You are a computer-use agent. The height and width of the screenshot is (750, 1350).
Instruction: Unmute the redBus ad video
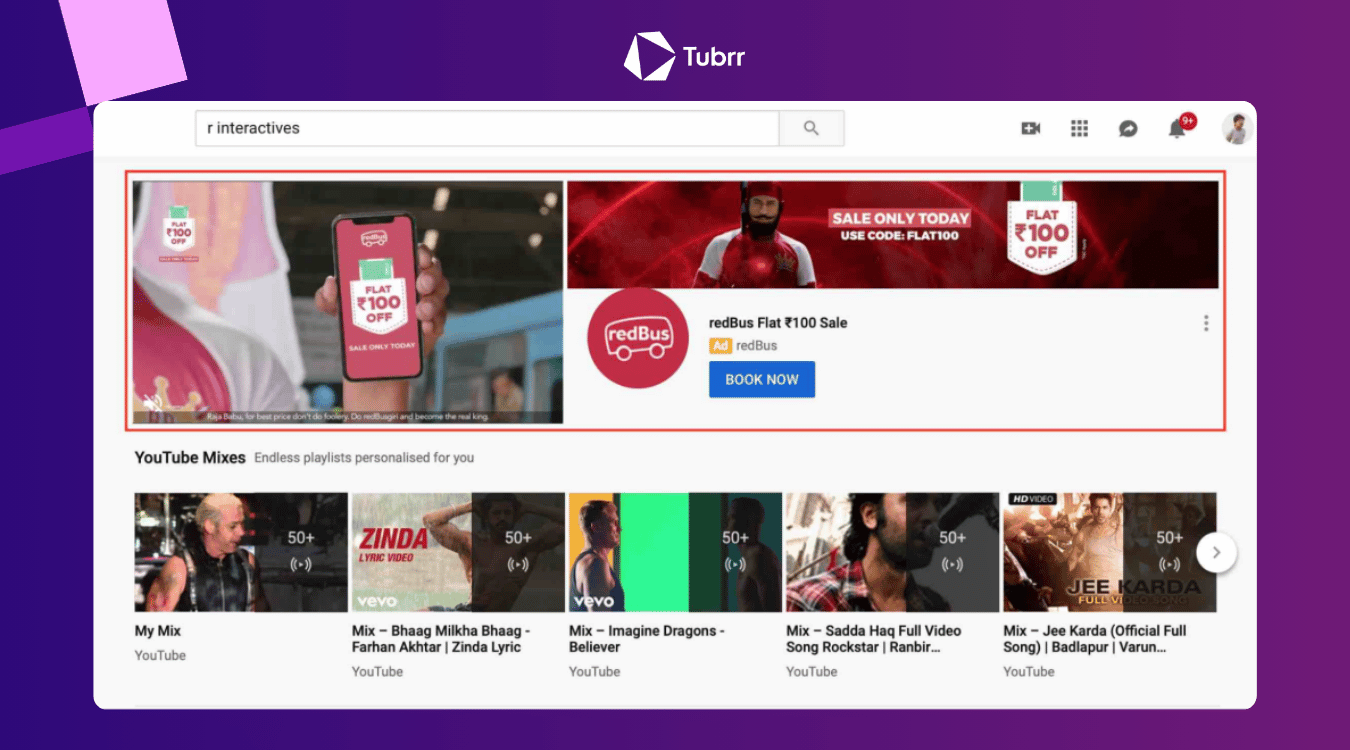point(152,403)
